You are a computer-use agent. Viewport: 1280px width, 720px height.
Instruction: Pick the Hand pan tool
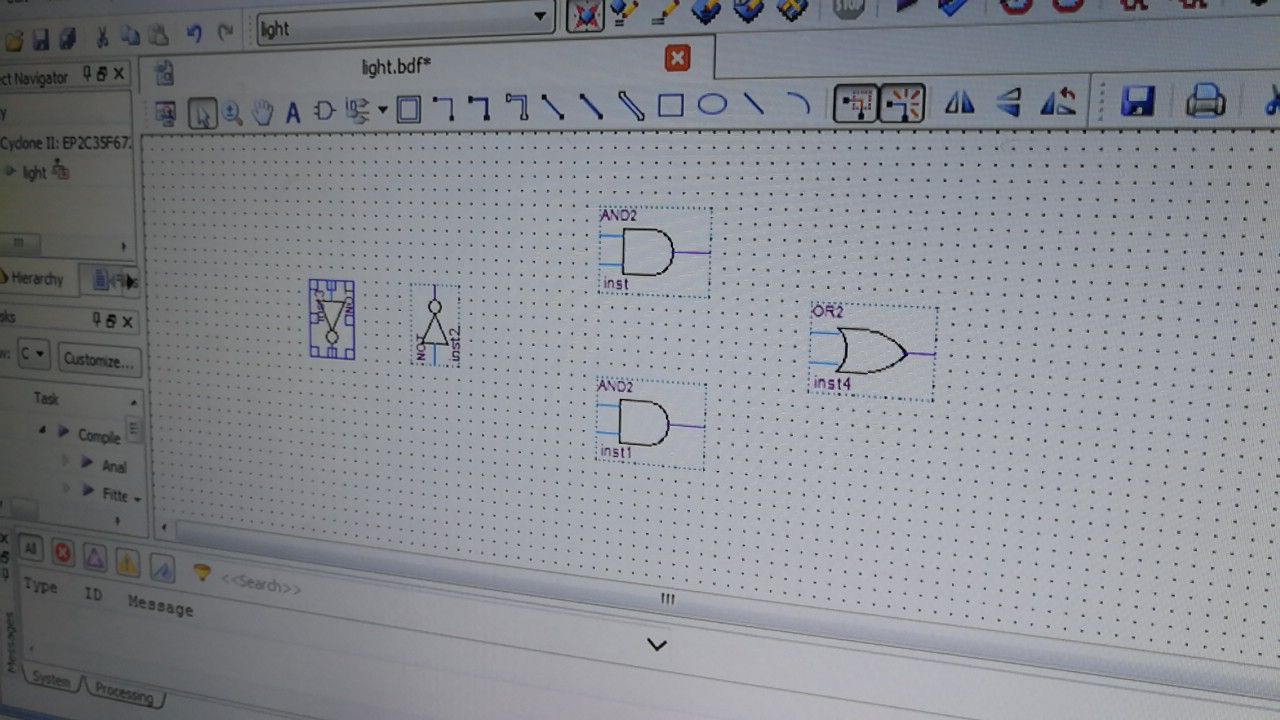pyautogui.click(x=262, y=112)
